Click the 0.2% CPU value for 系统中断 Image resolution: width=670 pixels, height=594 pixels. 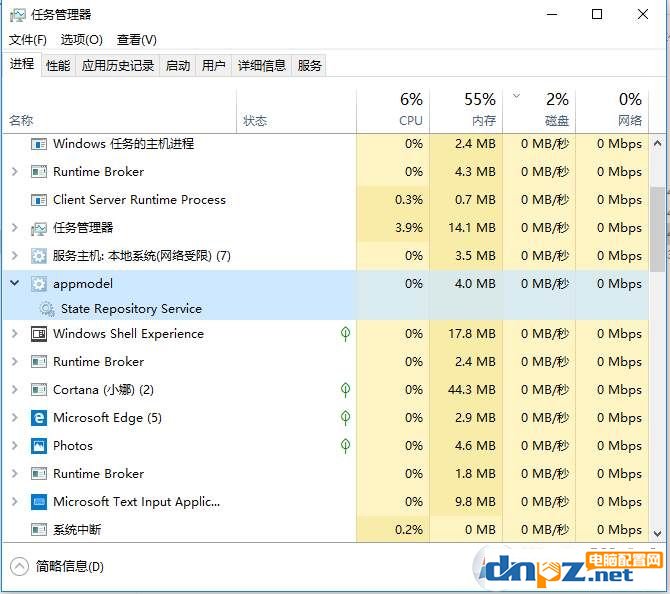pyautogui.click(x=409, y=530)
